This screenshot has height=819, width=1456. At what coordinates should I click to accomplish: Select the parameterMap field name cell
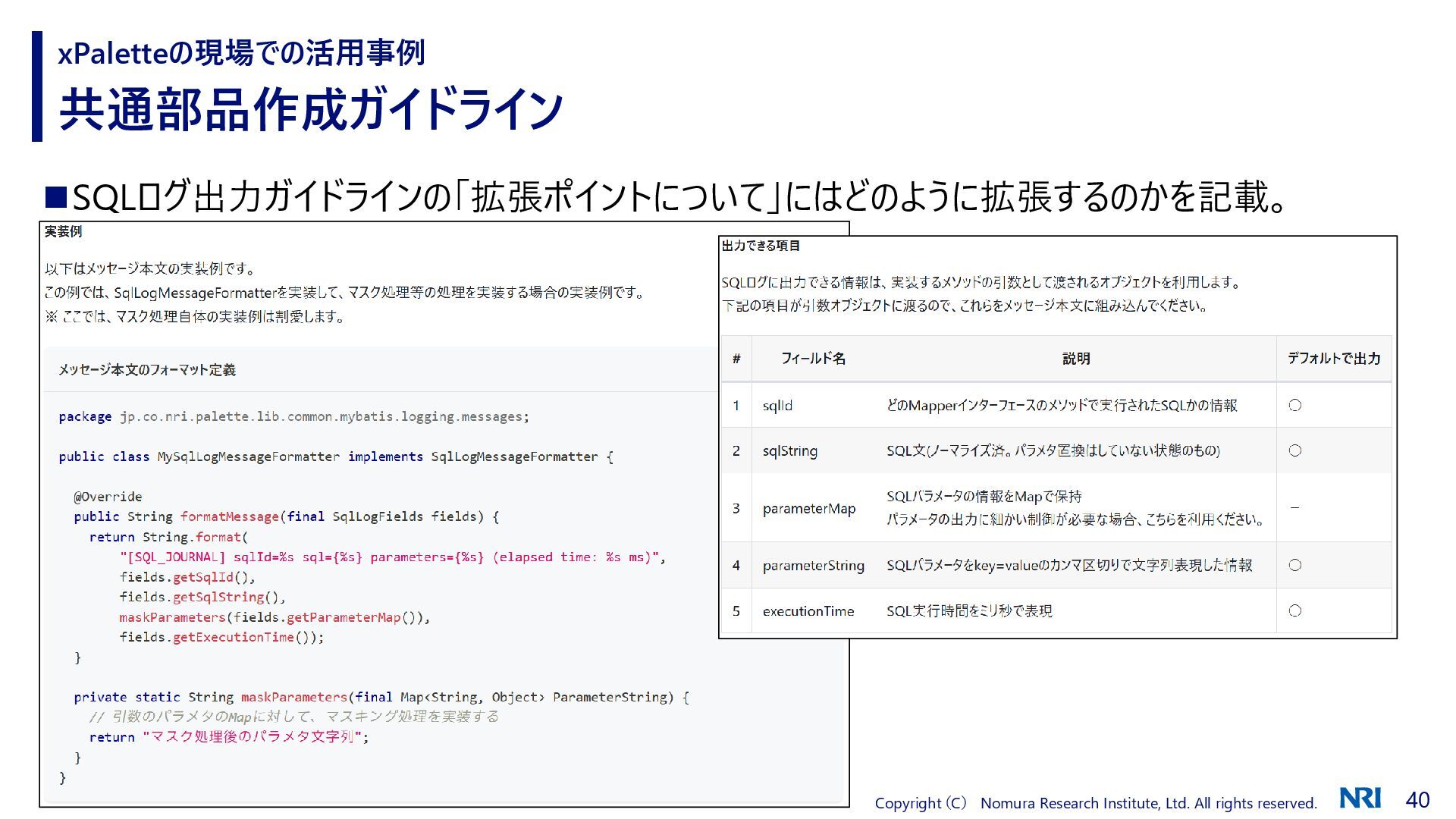click(808, 509)
